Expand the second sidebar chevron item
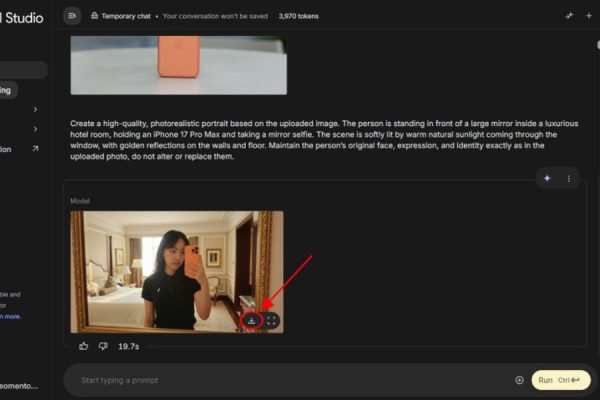This screenshot has height=400, width=600. (35, 129)
